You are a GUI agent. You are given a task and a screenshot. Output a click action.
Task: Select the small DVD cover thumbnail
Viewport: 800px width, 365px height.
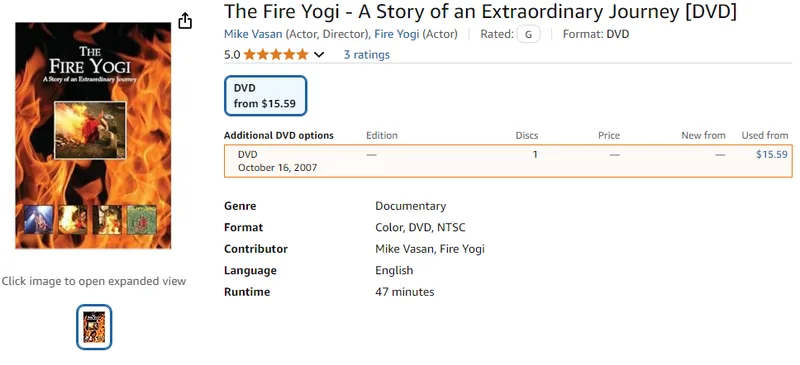pos(94,327)
